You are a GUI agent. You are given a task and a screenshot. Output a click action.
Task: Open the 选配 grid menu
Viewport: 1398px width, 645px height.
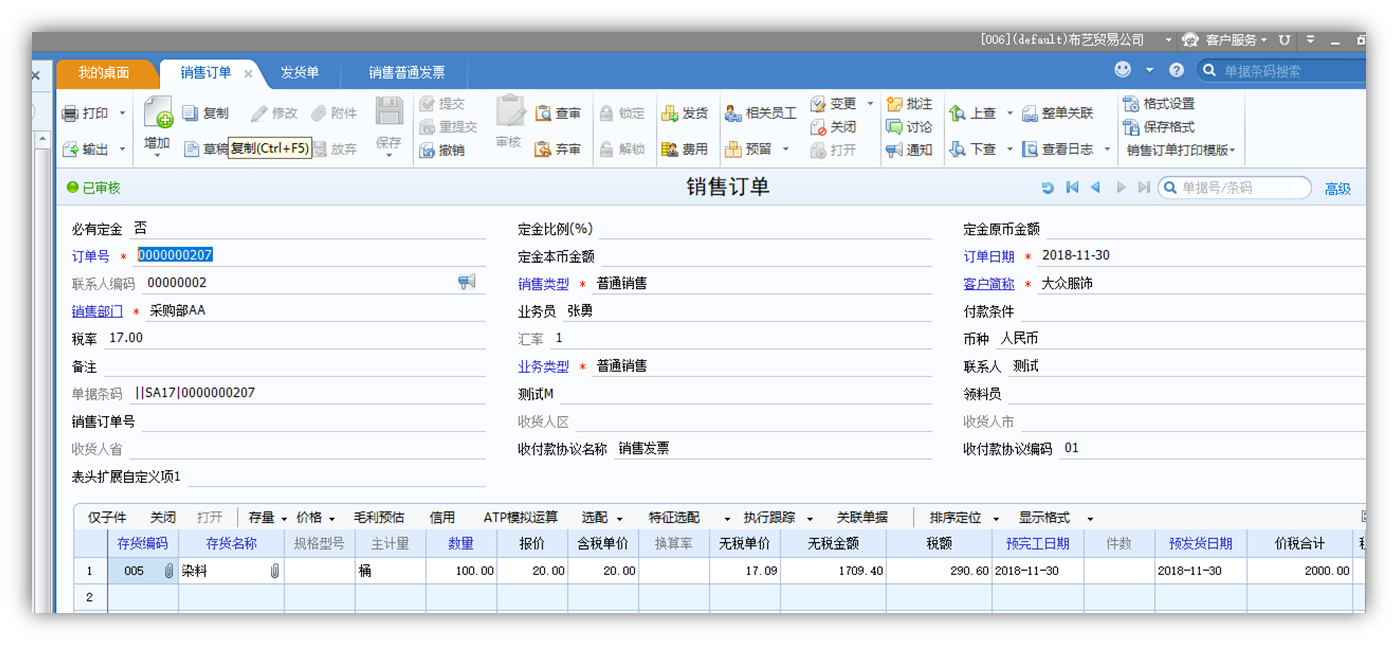point(602,518)
